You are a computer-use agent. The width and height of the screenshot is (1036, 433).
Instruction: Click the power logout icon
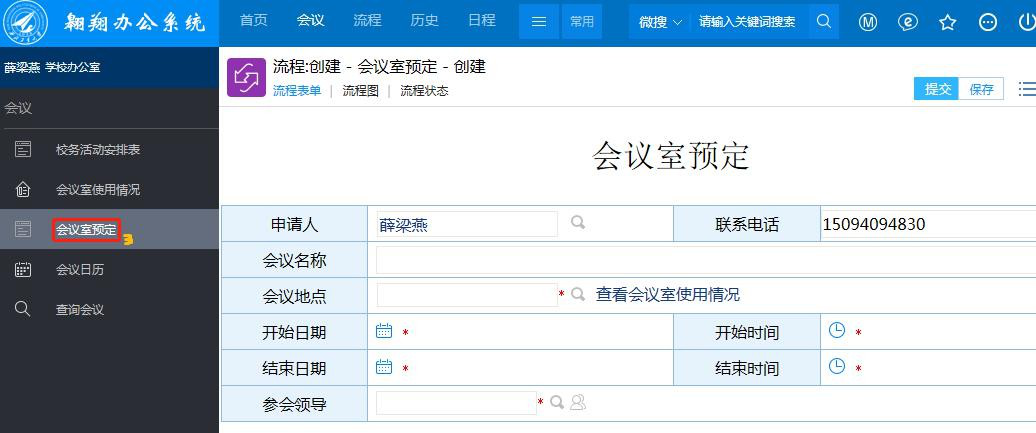coord(1027,22)
